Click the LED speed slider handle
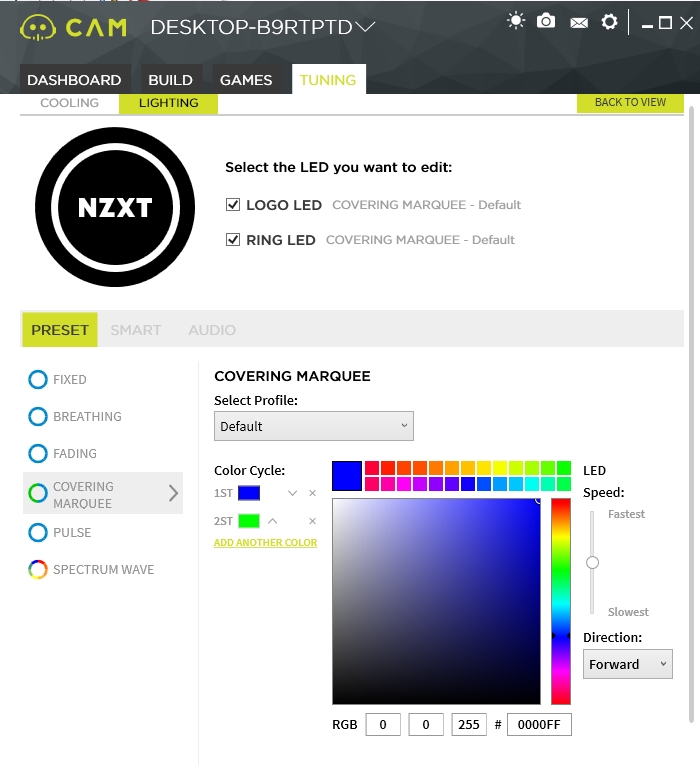 pos(592,563)
